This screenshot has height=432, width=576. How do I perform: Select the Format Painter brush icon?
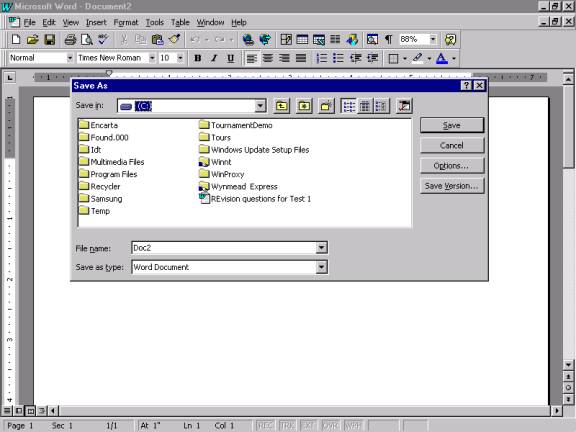point(174,39)
